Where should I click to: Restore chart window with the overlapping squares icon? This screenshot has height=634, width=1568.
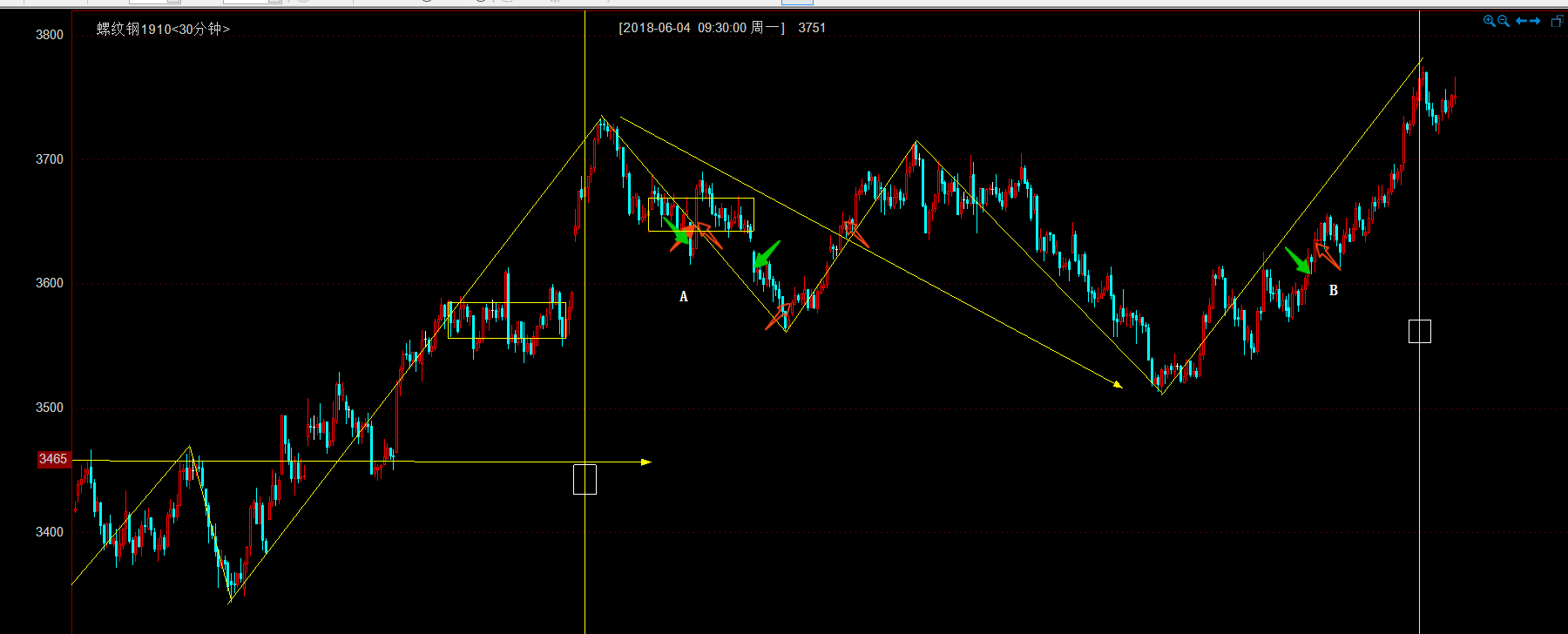coord(1558,21)
